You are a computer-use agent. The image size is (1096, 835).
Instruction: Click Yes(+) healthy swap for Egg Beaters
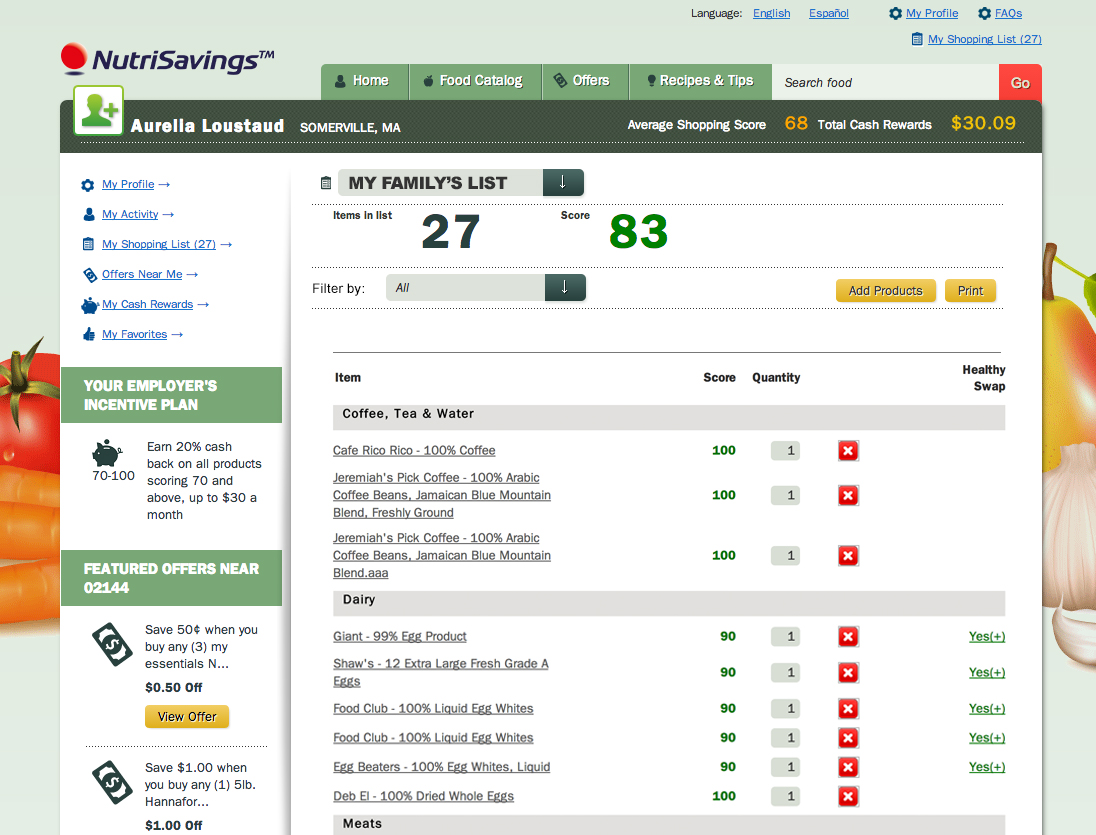(987, 767)
